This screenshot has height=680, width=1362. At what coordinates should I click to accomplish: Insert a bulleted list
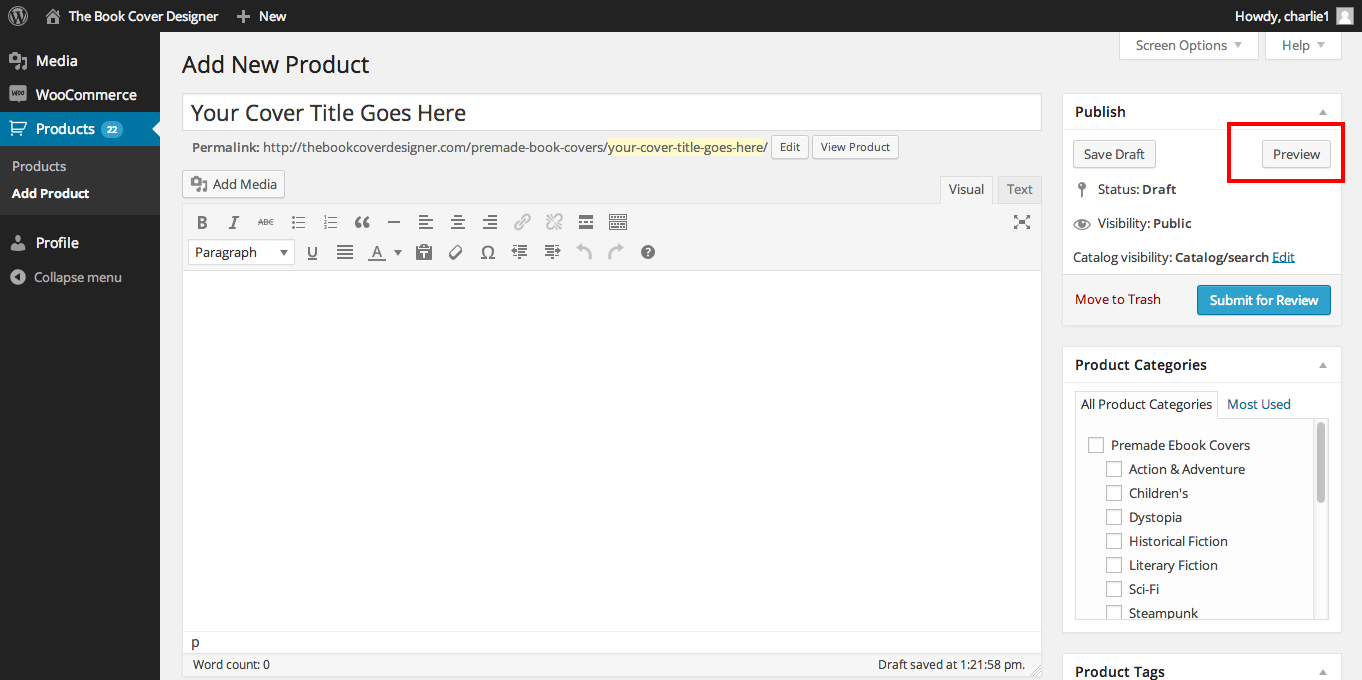pos(298,222)
